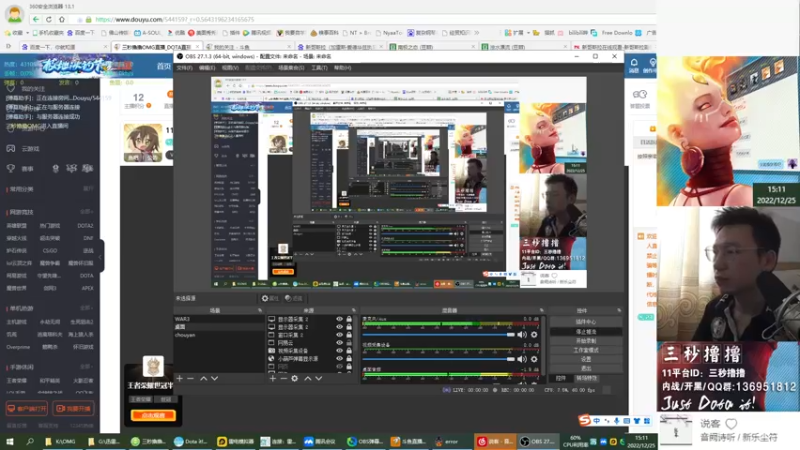Click the 插件中心 button in OBS
800x450 pixels.
pos(586,322)
